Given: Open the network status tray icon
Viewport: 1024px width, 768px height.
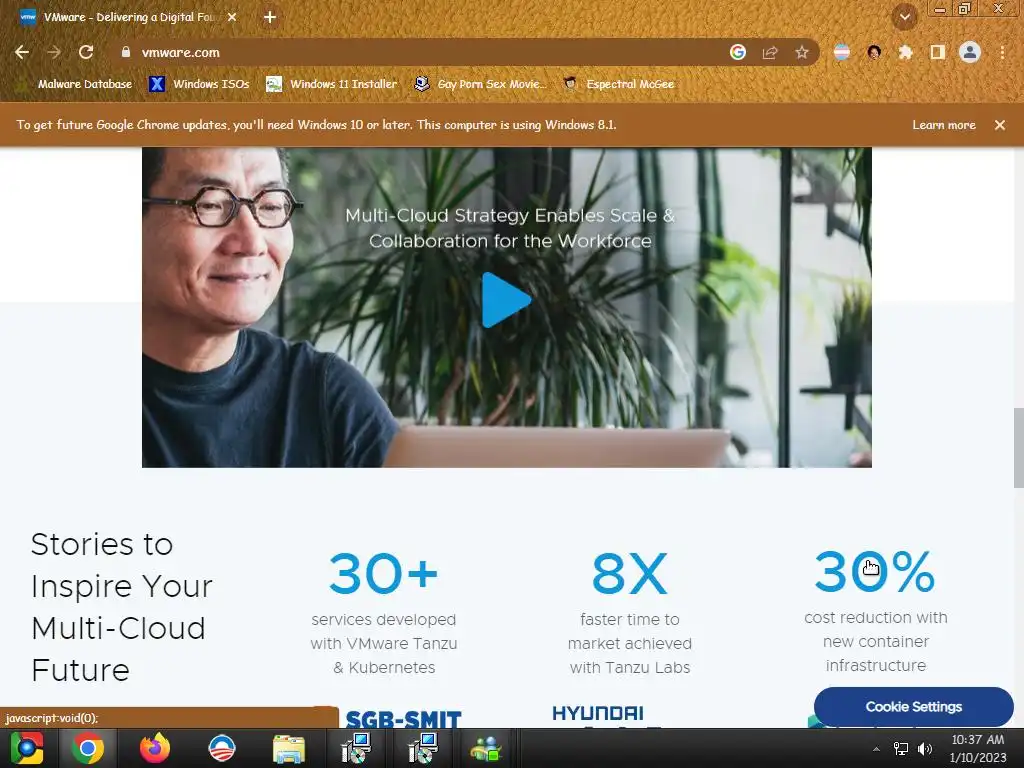Looking at the screenshot, I should [901, 749].
